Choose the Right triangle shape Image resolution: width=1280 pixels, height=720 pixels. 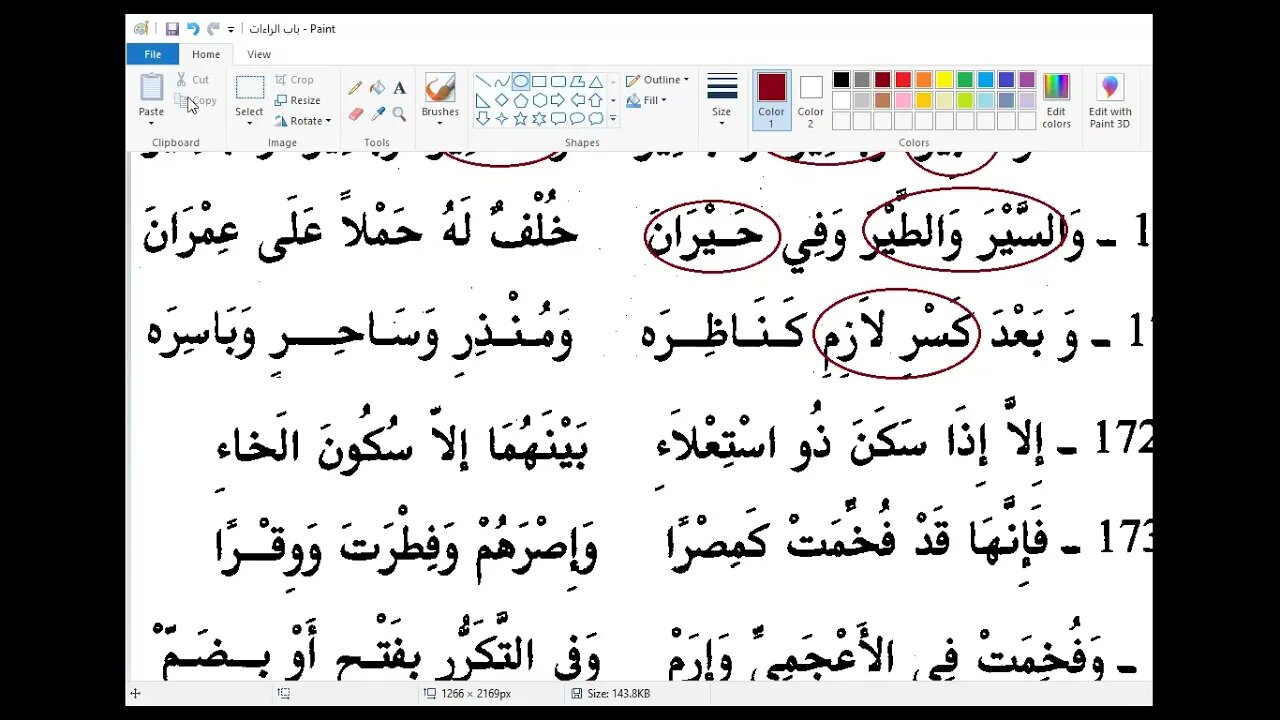[x=483, y=100]
